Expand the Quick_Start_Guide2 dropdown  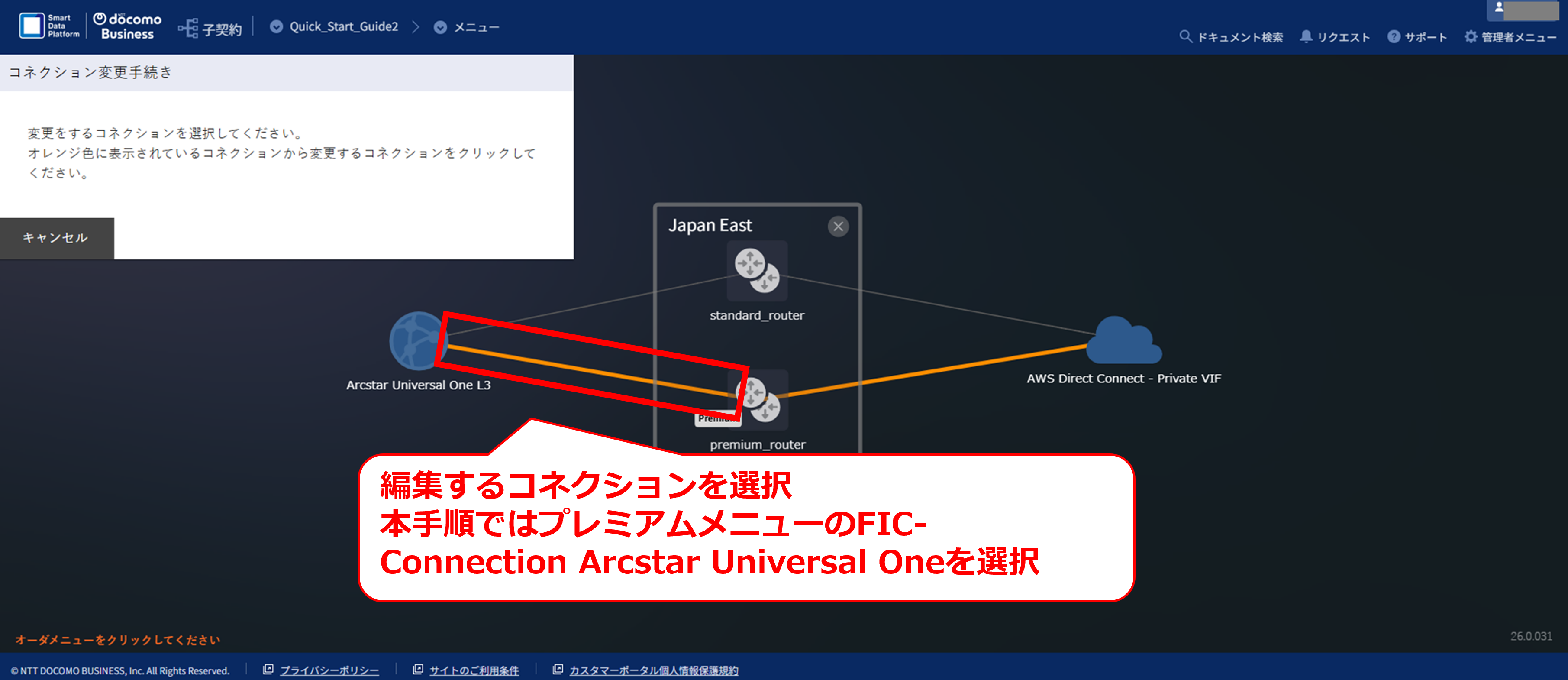(x=334, y=27)
